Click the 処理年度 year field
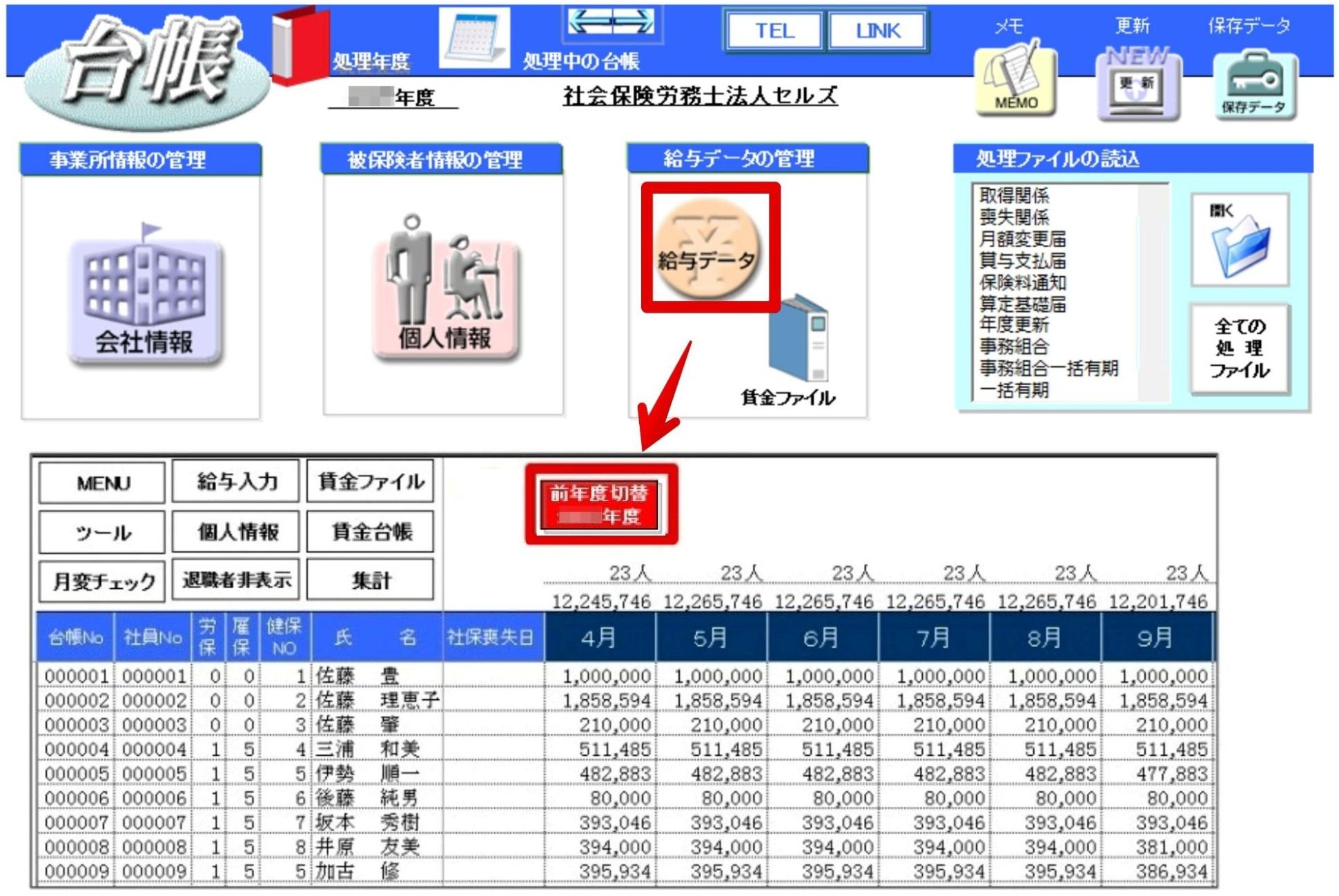This screenshot has height=896, width=1339. (392, 97)
